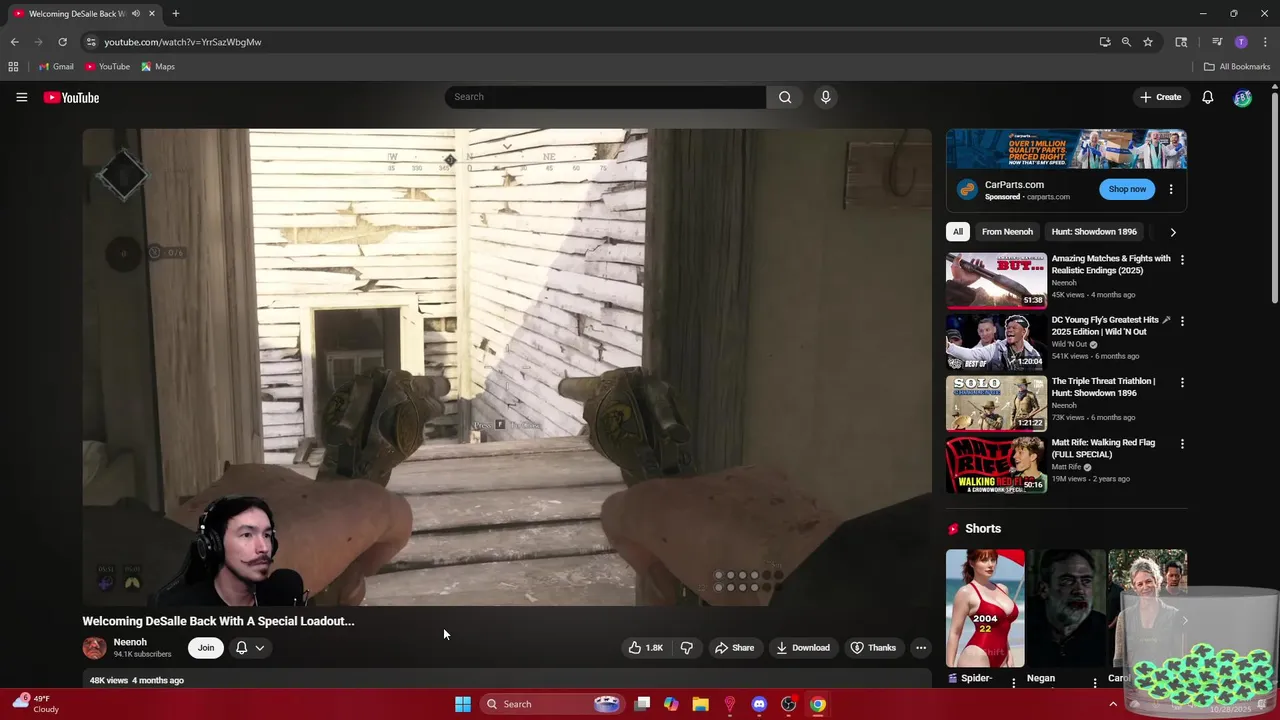
Task: Open OBS Studio from the taskbar
Action: pyautogui.click(x=788, y=704)
